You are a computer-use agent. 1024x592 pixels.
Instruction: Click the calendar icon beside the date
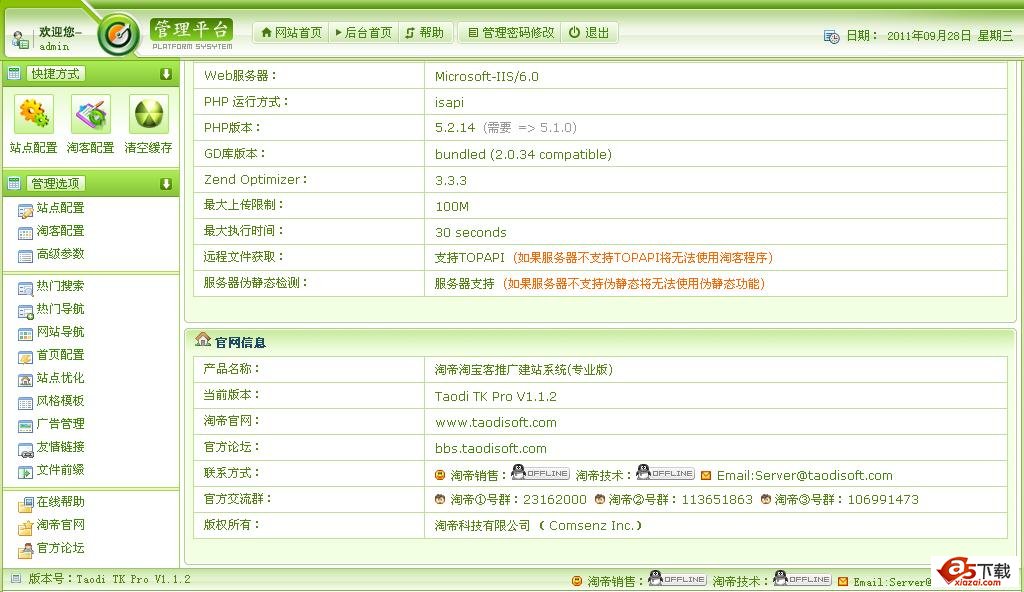[x=831, y=36]
